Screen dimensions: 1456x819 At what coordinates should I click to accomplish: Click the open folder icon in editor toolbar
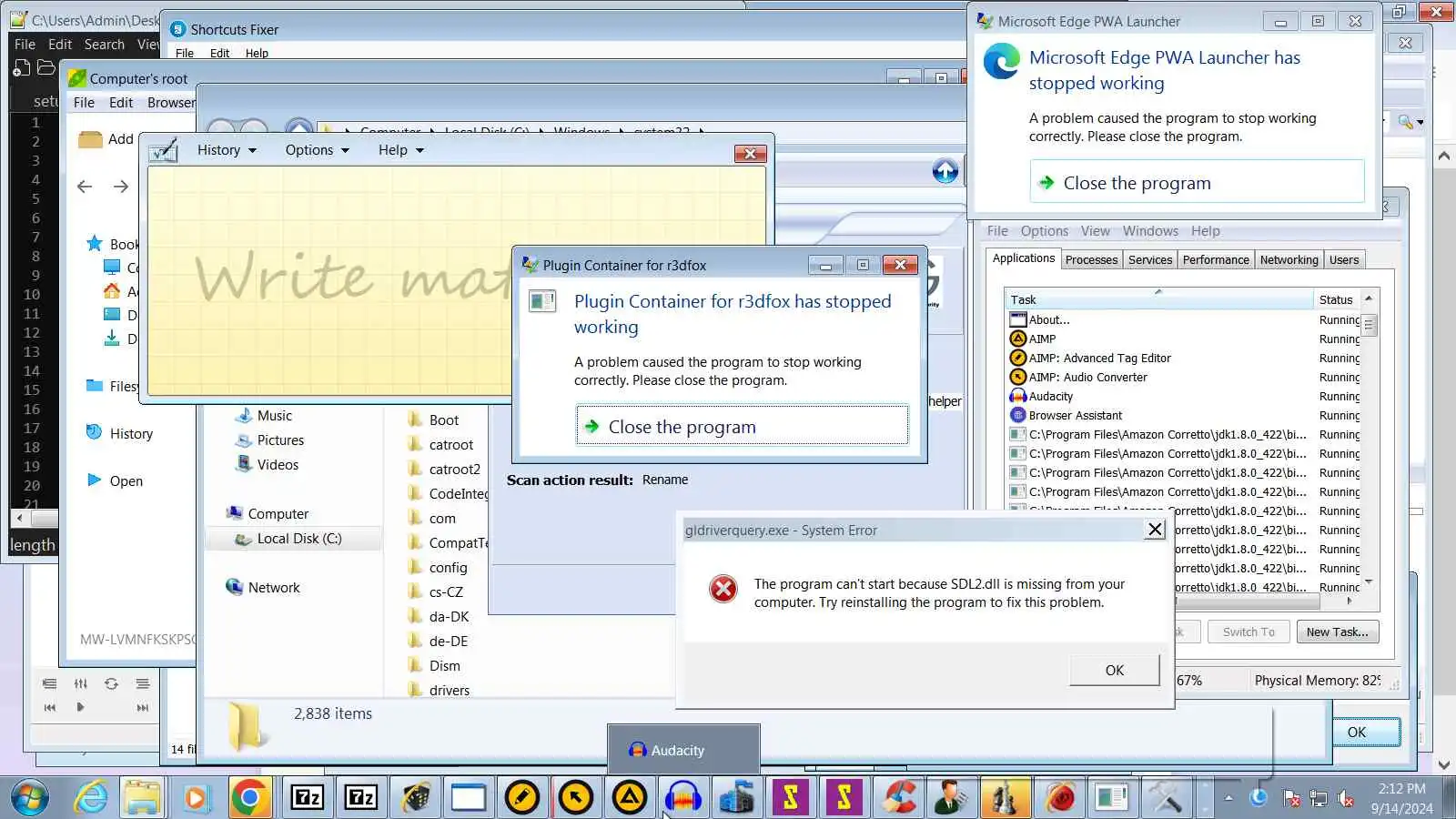tap(46, 67)
